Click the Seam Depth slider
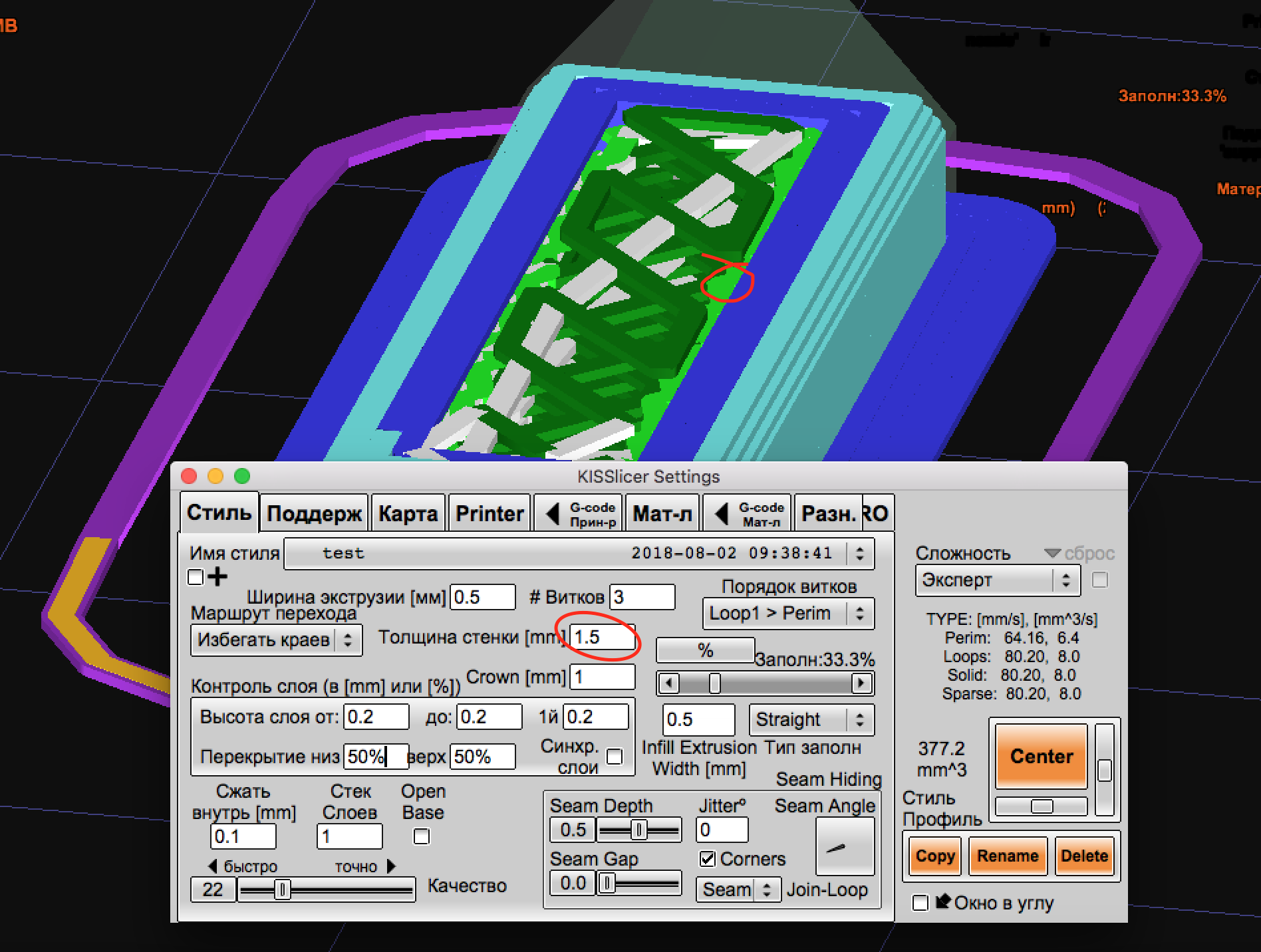 638,830
